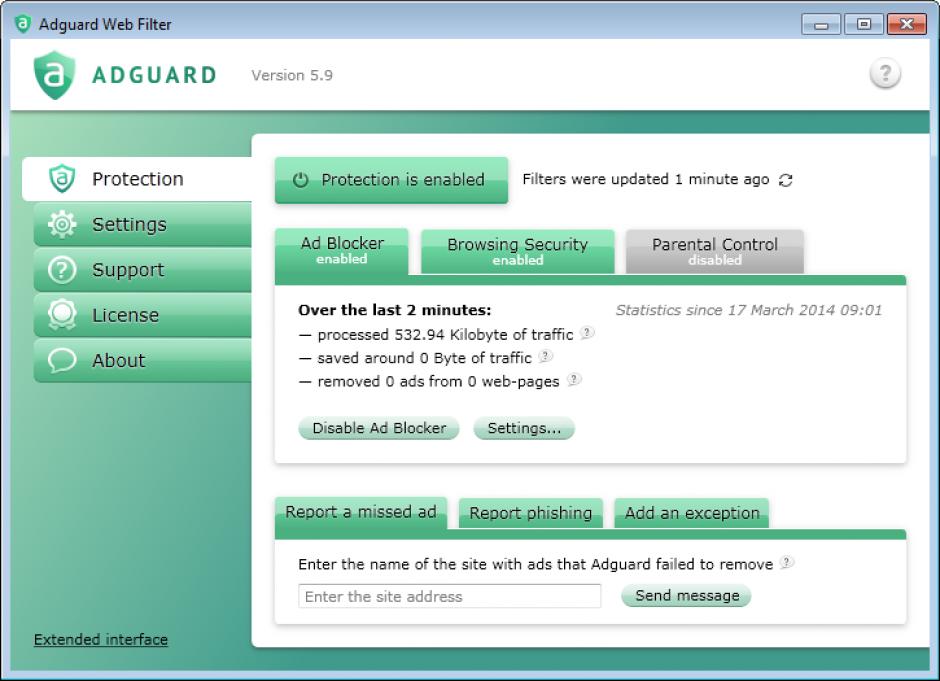This screenshot has height=681, width=940.
Task: Select the Add an exception tab
Action: (x=692, y=513)
